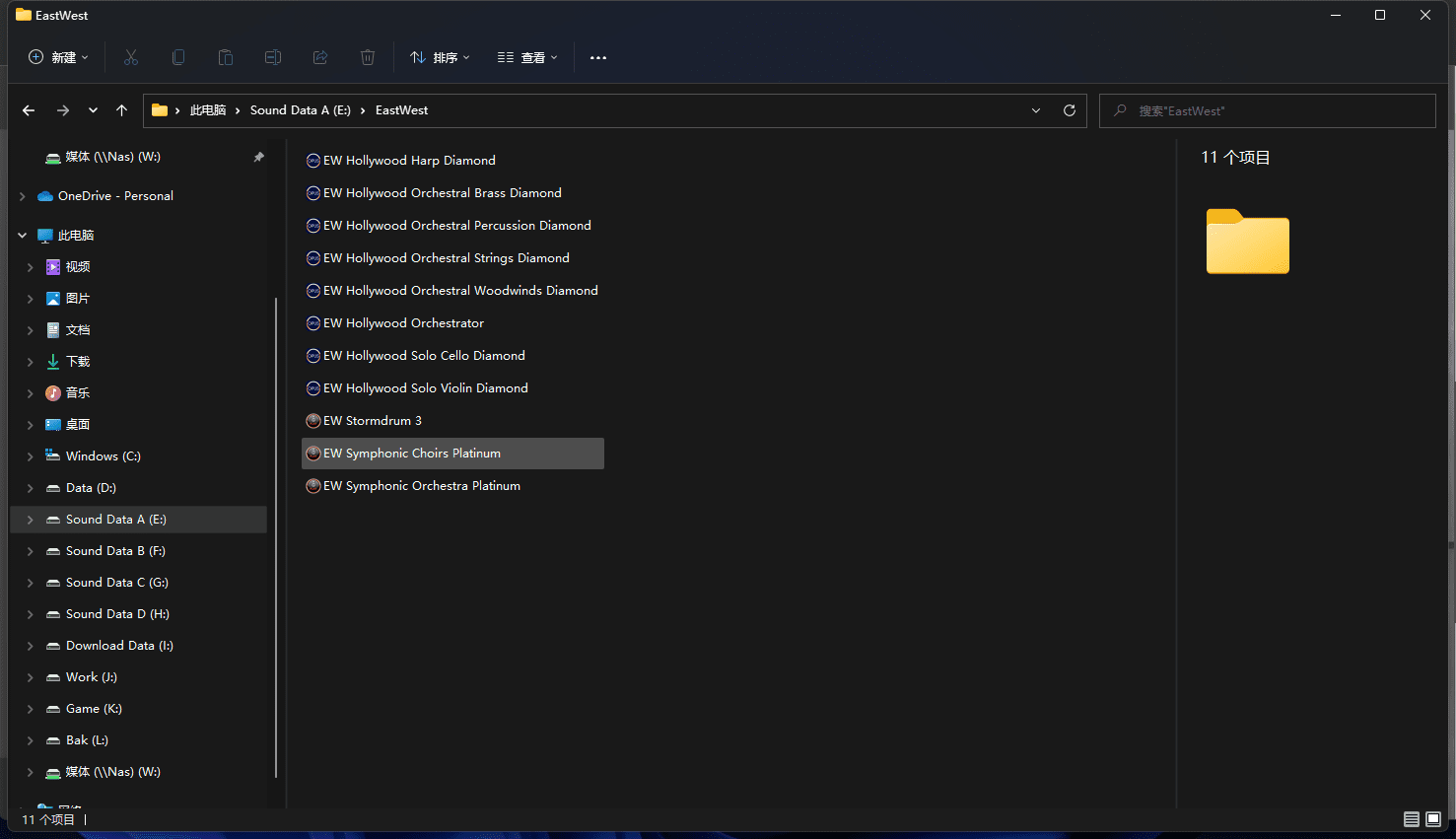Refresh the current folder view
Image resolution: width=1456 pixels, height=839 pixels.
(1069, 110)
